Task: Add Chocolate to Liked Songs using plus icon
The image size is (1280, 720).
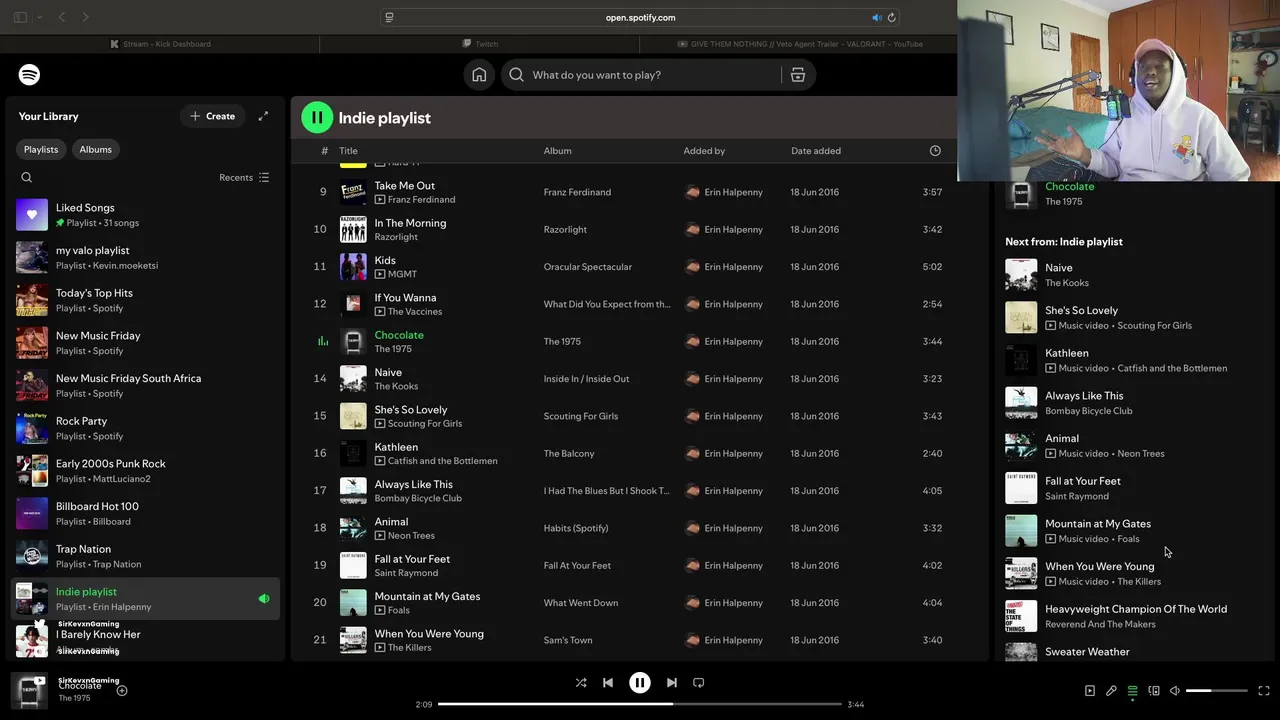Action: [x=122, y=690]
